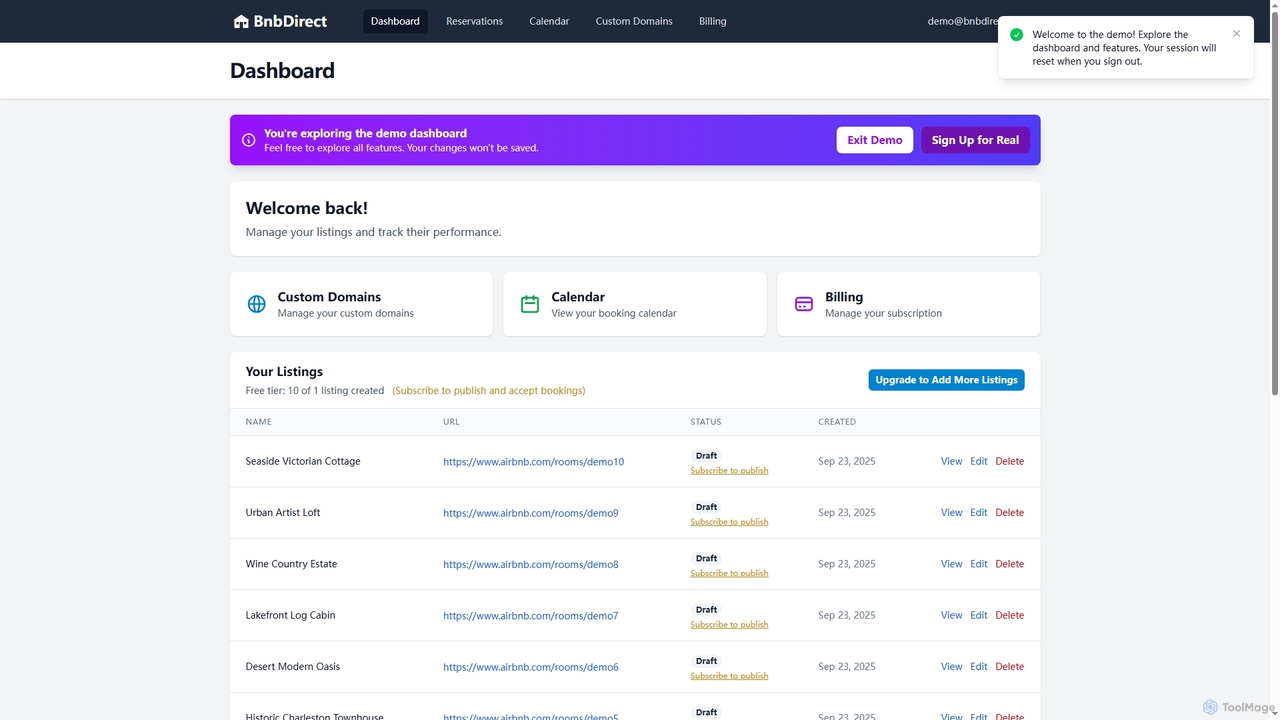Image resolution: width=1280 pixels, height=720 pixels.
Task: Click the Subscribe to publish and accept bookings note
Action: click(x=489, y=391)
